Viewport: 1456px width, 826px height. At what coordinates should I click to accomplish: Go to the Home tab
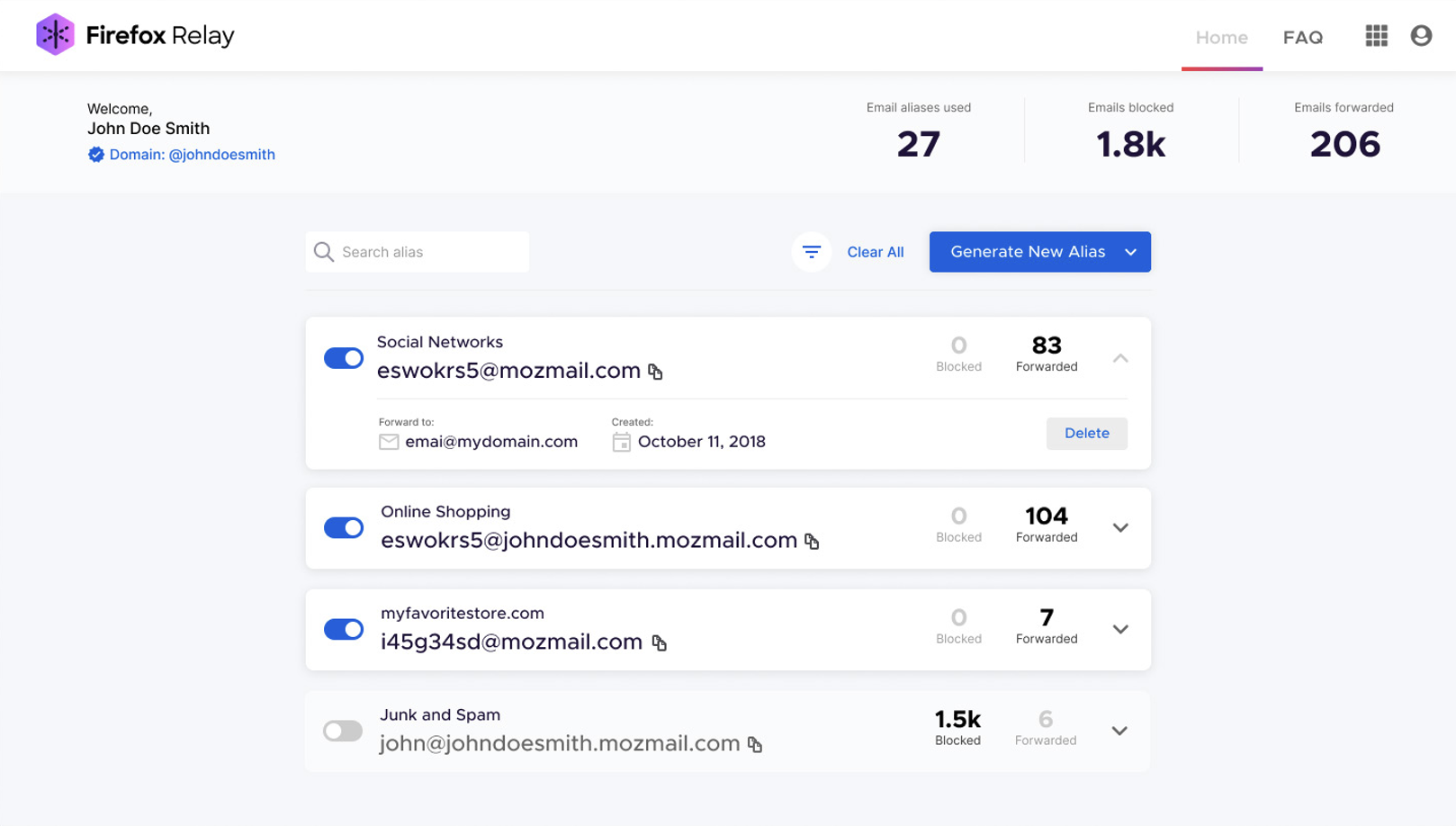pyautogui.click(x=1221, y=38)
